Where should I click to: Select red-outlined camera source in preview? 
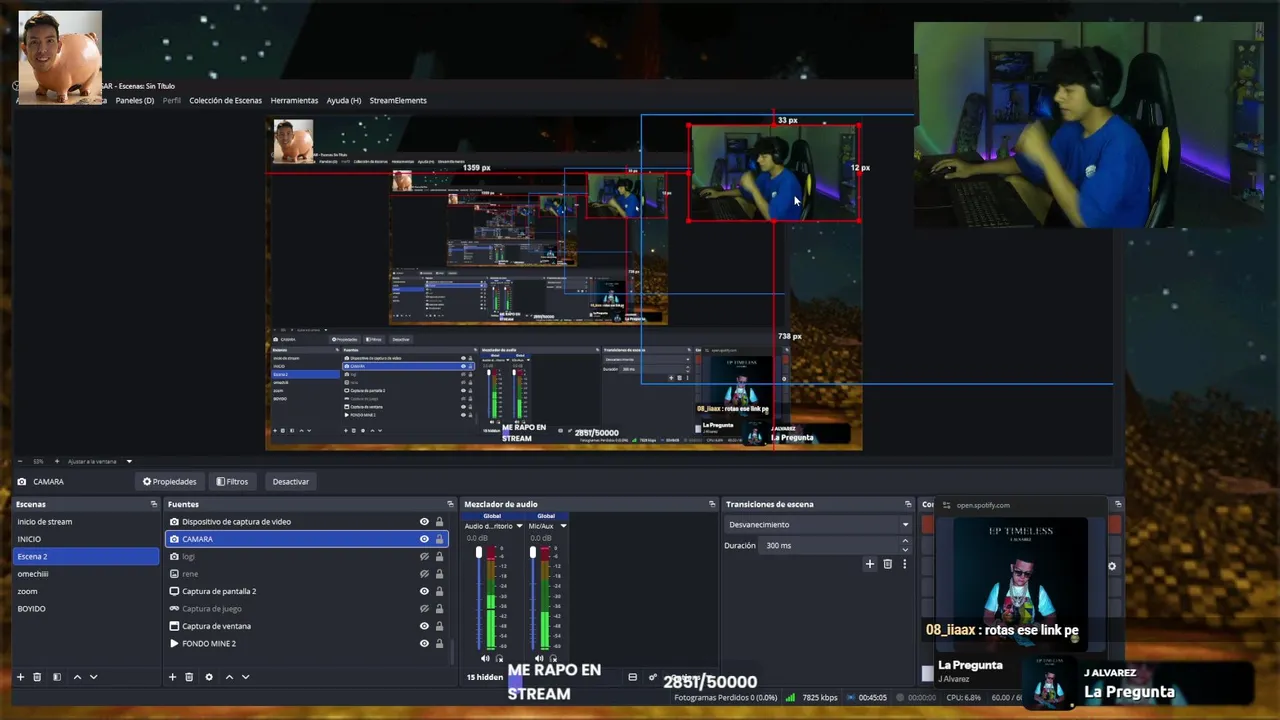coord(773,173)
